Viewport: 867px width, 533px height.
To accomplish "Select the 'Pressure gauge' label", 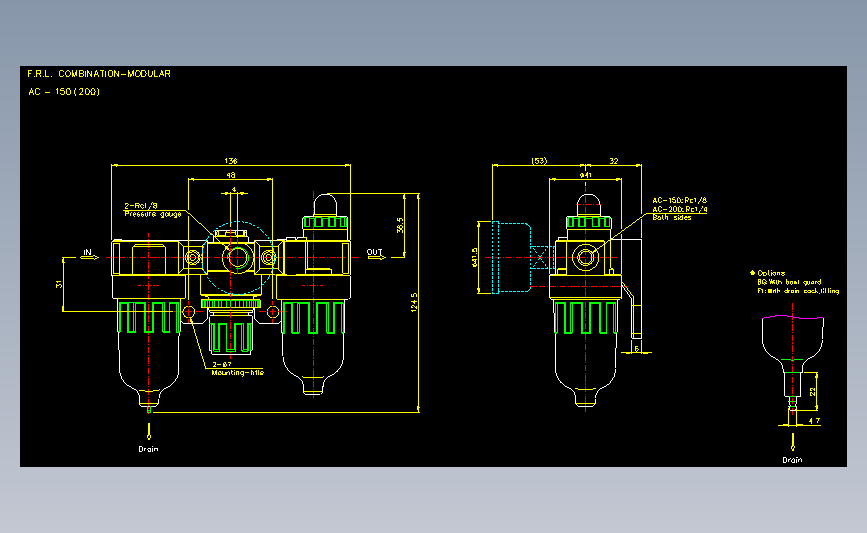I will [x=153, y=214].
